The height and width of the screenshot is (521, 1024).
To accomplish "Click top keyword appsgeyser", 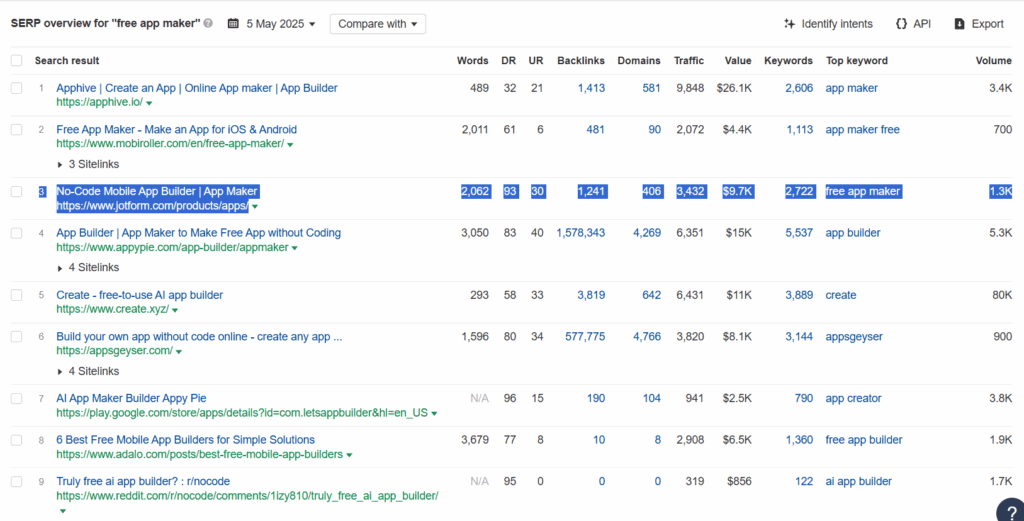I will pos(854,336).
